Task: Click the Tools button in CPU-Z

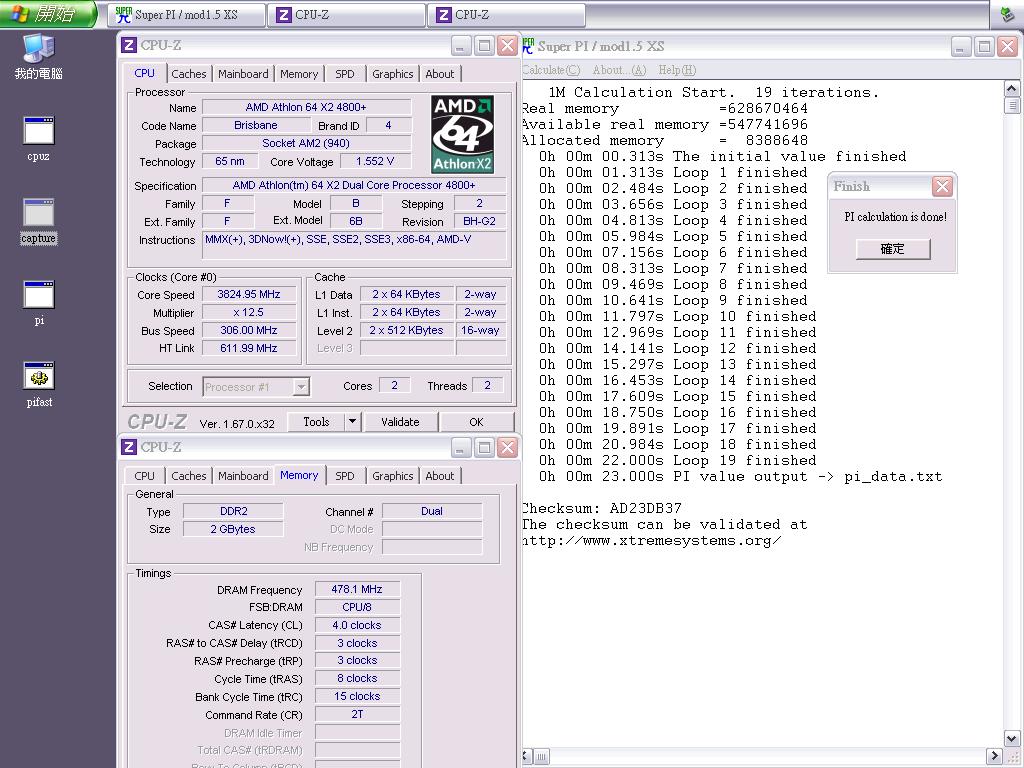Action: coord(316,422)
